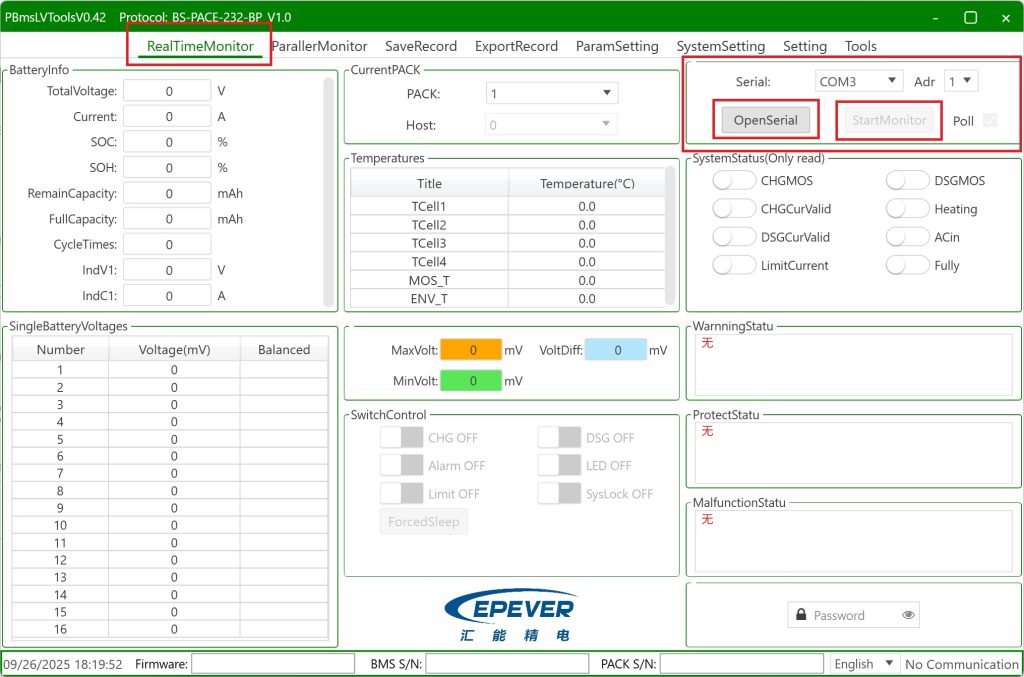Click the OpenSerial button
Image resolution: width=1024 pixels, height=677 pixels.
765,120
